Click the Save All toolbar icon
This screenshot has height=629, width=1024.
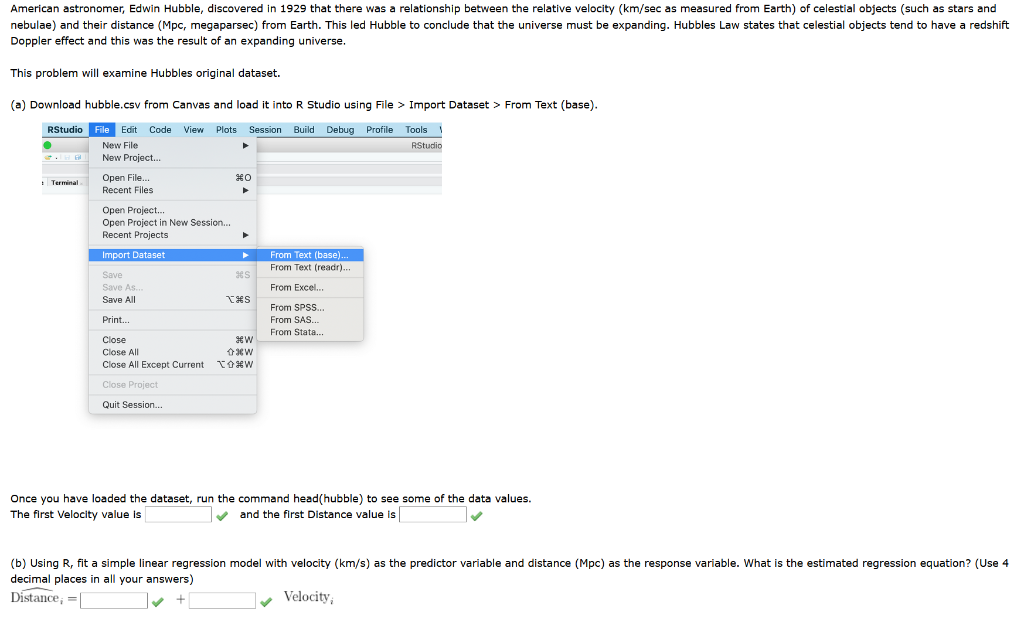click(78, 157)
